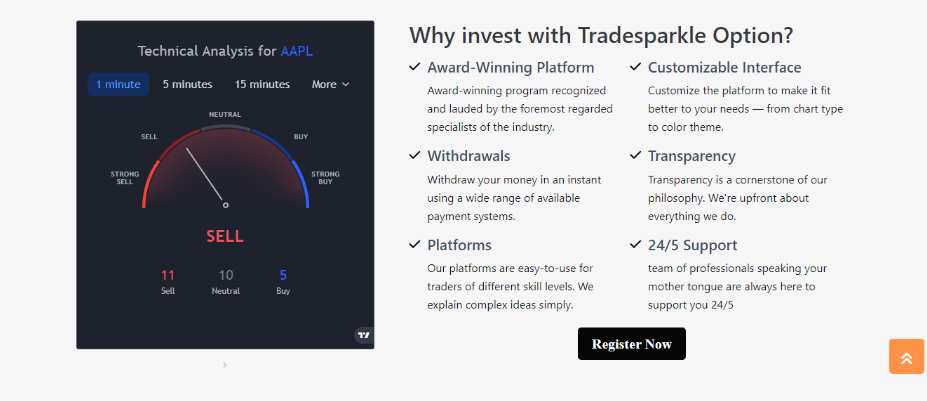Click checkmark icon next to Transparency

click(636, 156)
